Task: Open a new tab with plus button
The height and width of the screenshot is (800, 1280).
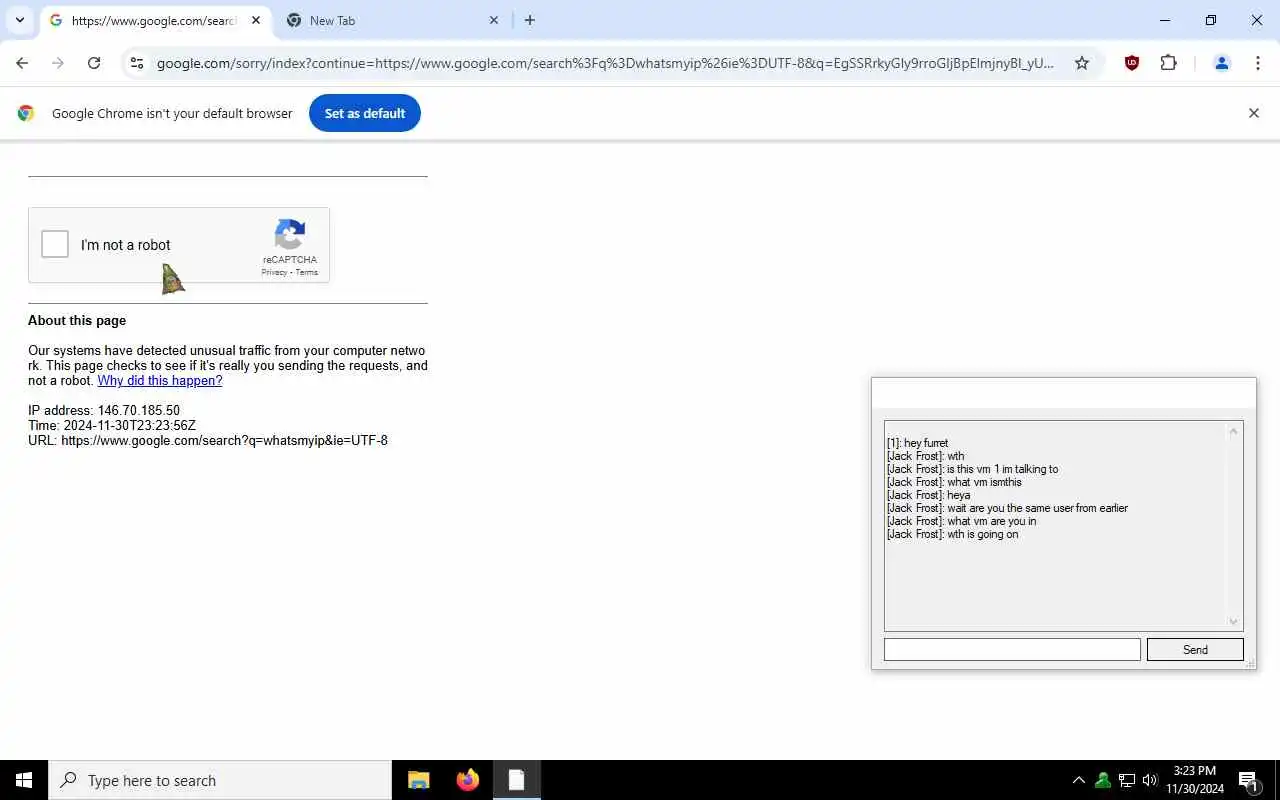Action: pyautogui.click(x=530, y=20)
